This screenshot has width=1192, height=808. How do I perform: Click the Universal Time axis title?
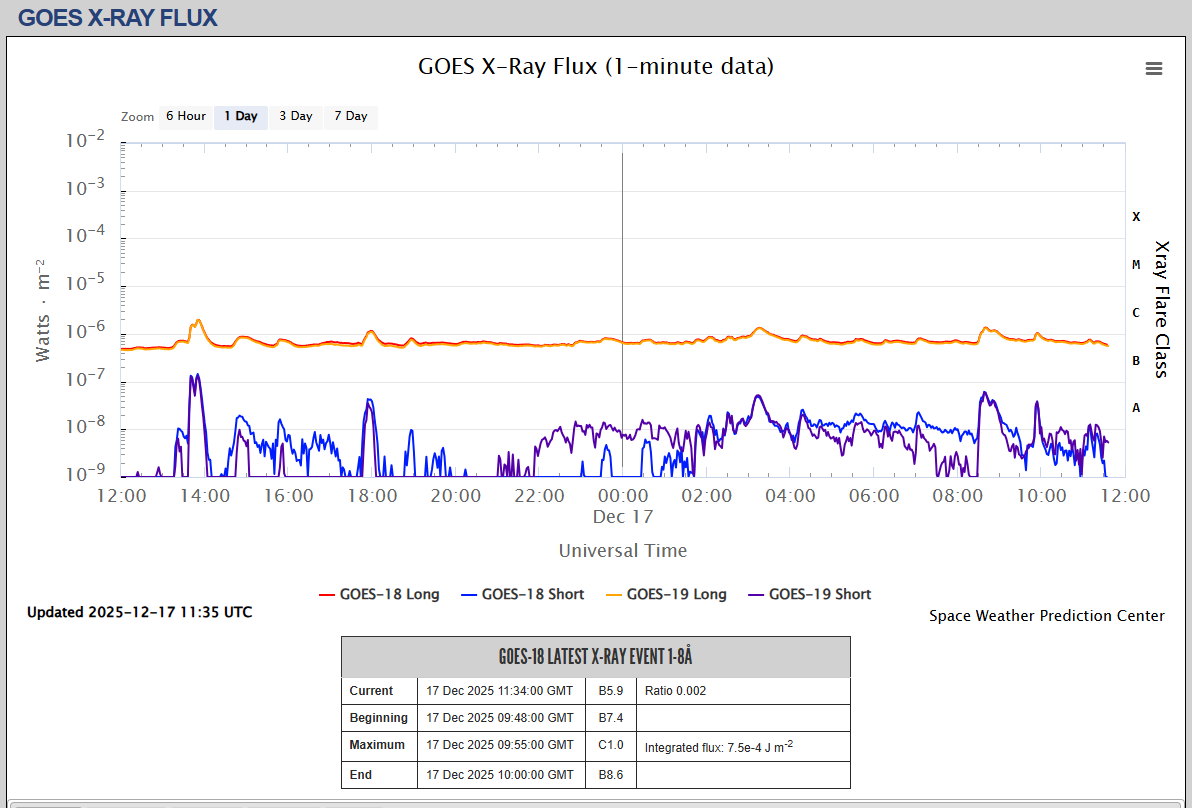click(x=623, y=550)
